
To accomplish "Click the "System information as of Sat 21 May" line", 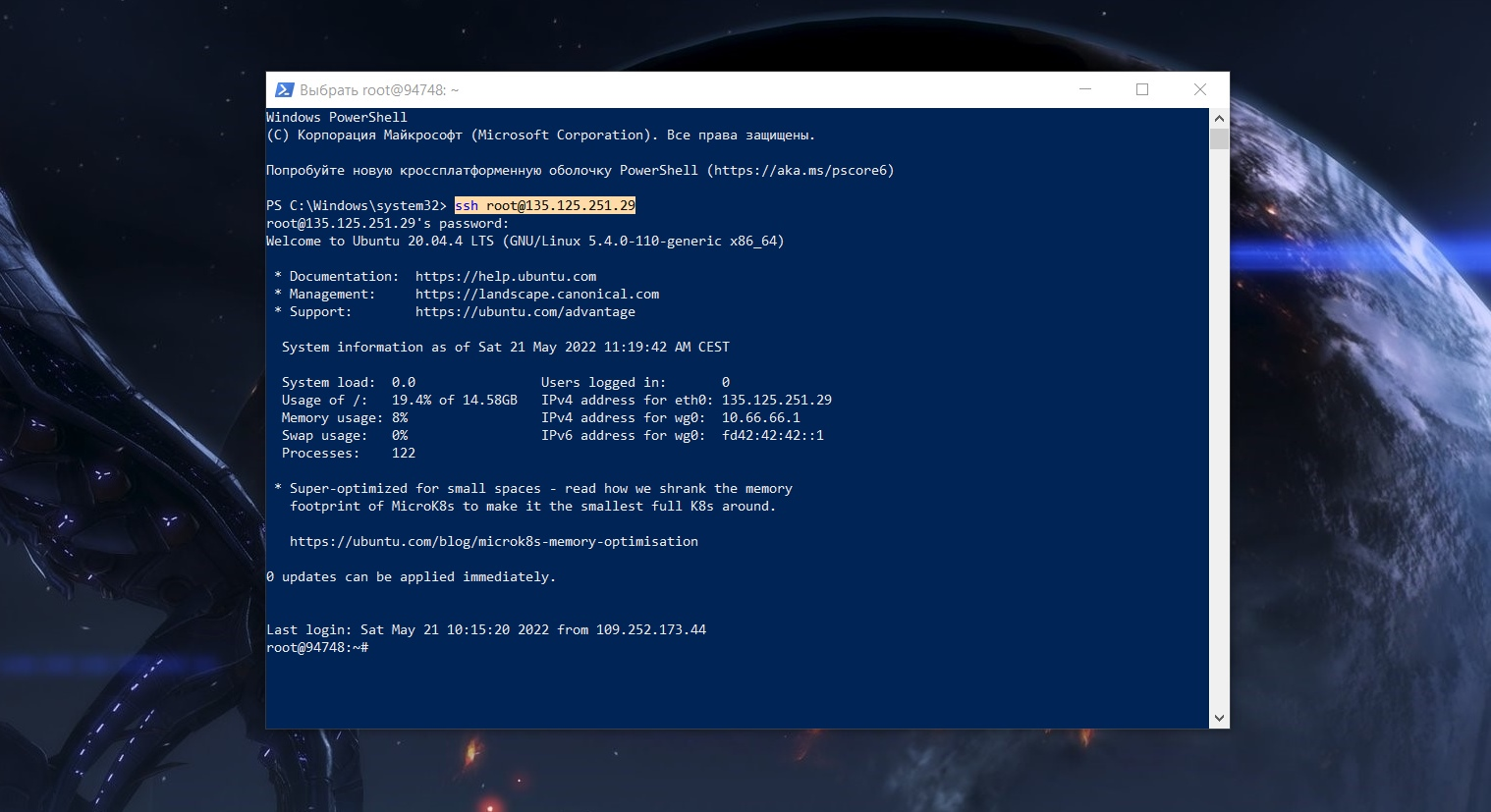I will click(x=506, y=347).
